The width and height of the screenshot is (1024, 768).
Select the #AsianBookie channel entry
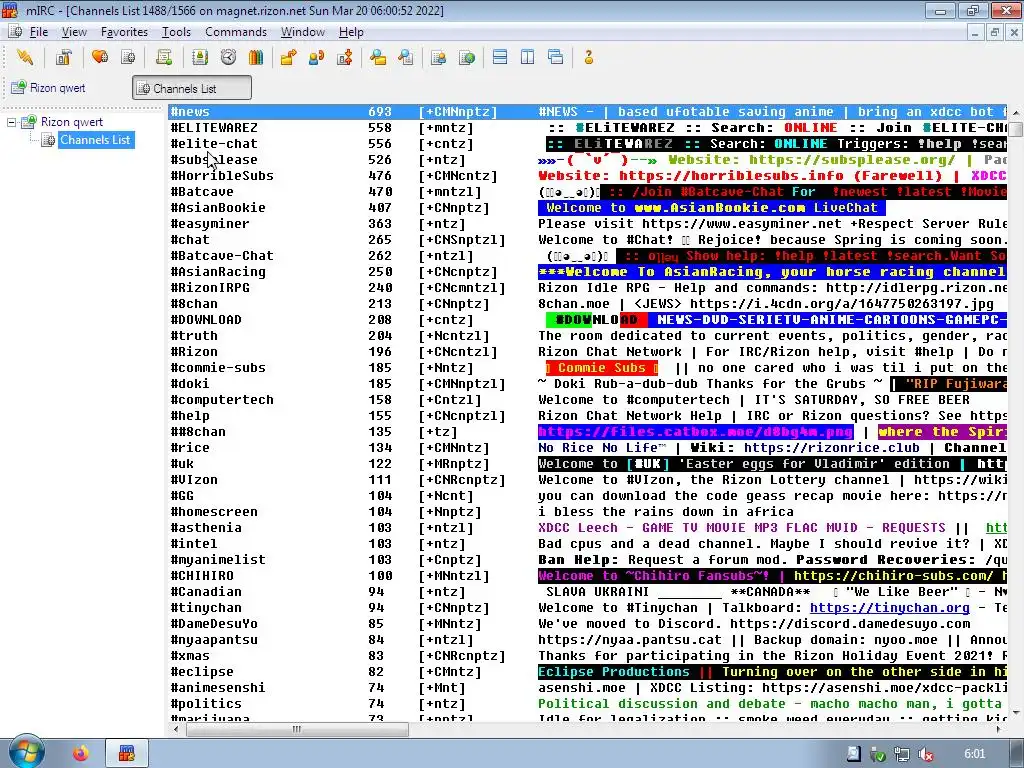(588, 208)
